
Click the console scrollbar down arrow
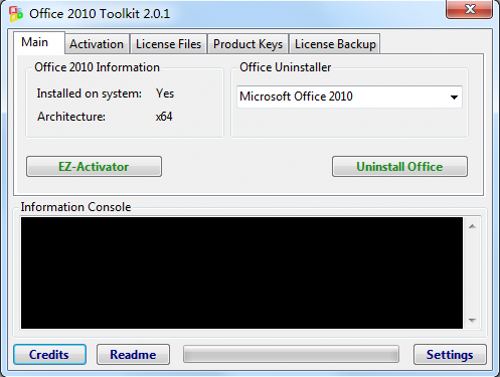coord(472,320)
